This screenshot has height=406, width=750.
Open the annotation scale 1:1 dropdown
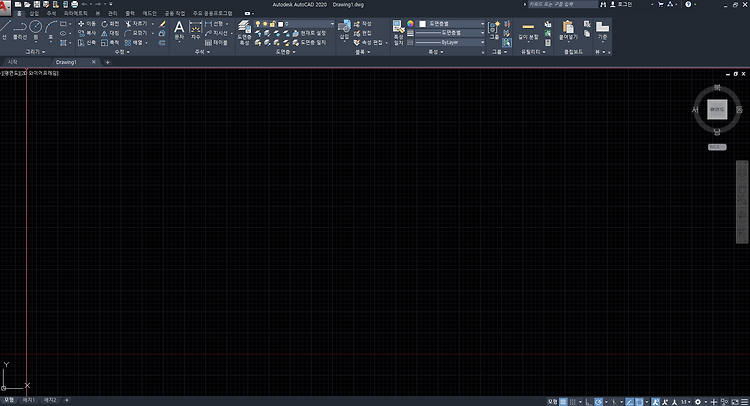685,402
